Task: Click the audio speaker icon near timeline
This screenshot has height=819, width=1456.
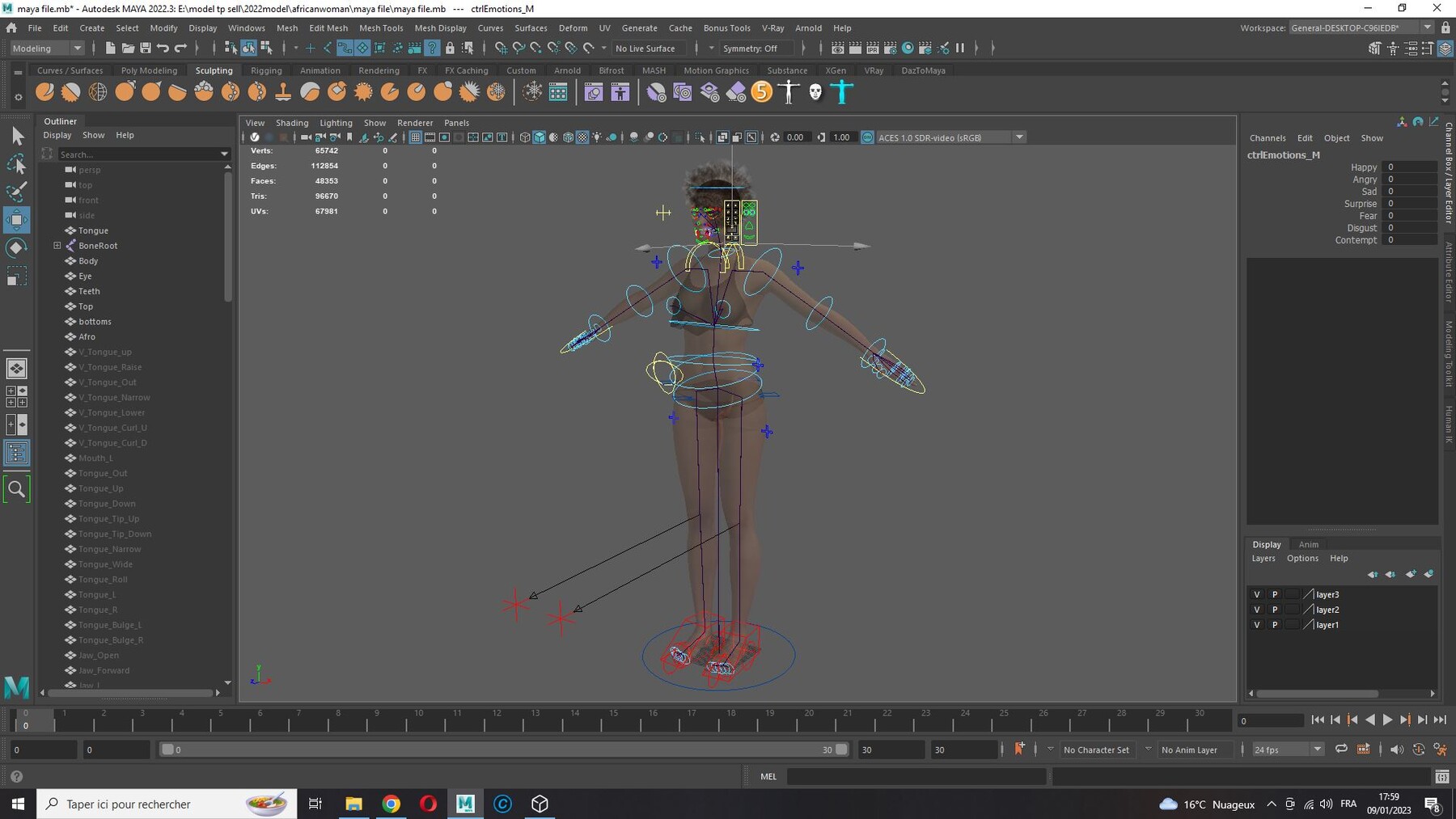Action: (1397, 749)
